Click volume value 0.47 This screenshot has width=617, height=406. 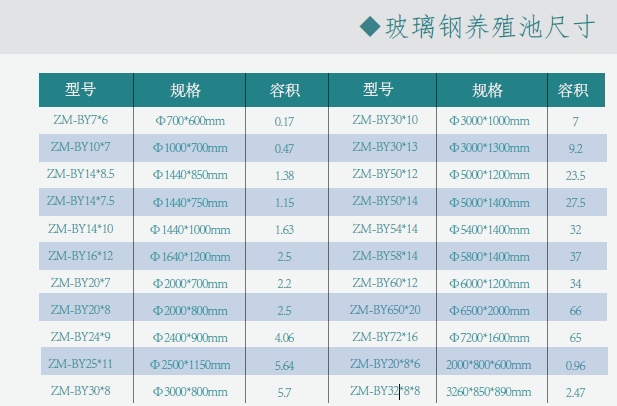point(284,149)
